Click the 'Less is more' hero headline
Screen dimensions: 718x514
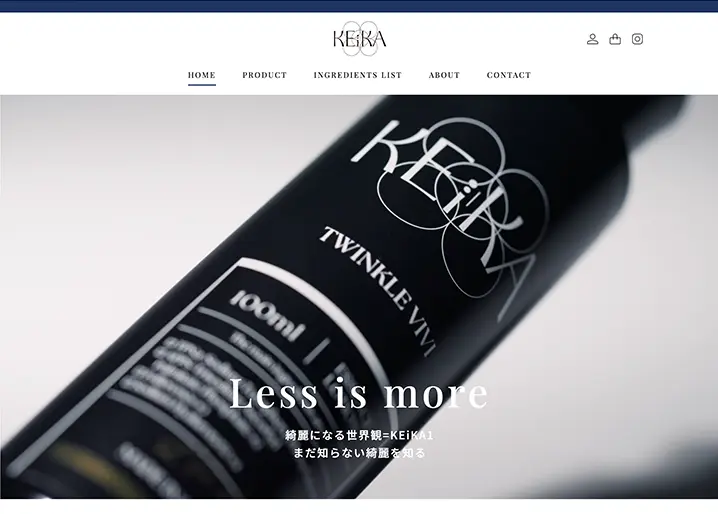click(x=359, y=394)
